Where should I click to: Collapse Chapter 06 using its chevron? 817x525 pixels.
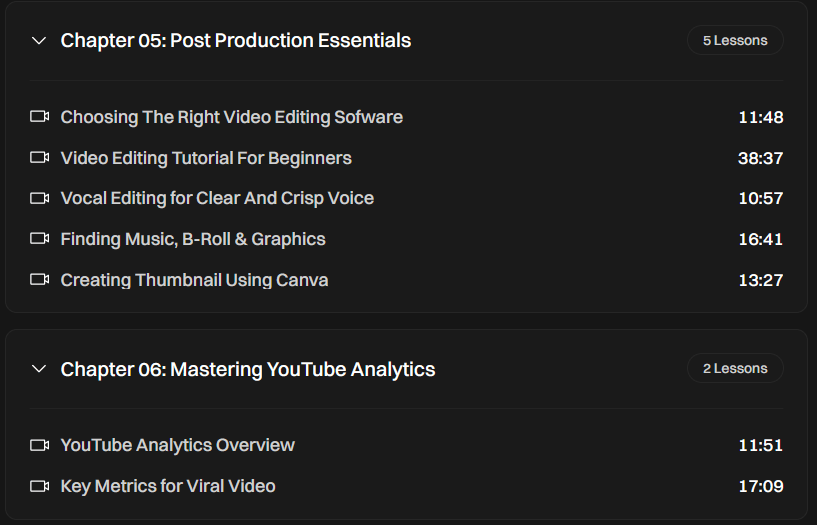pyautogui.click(x=39, y=369)
